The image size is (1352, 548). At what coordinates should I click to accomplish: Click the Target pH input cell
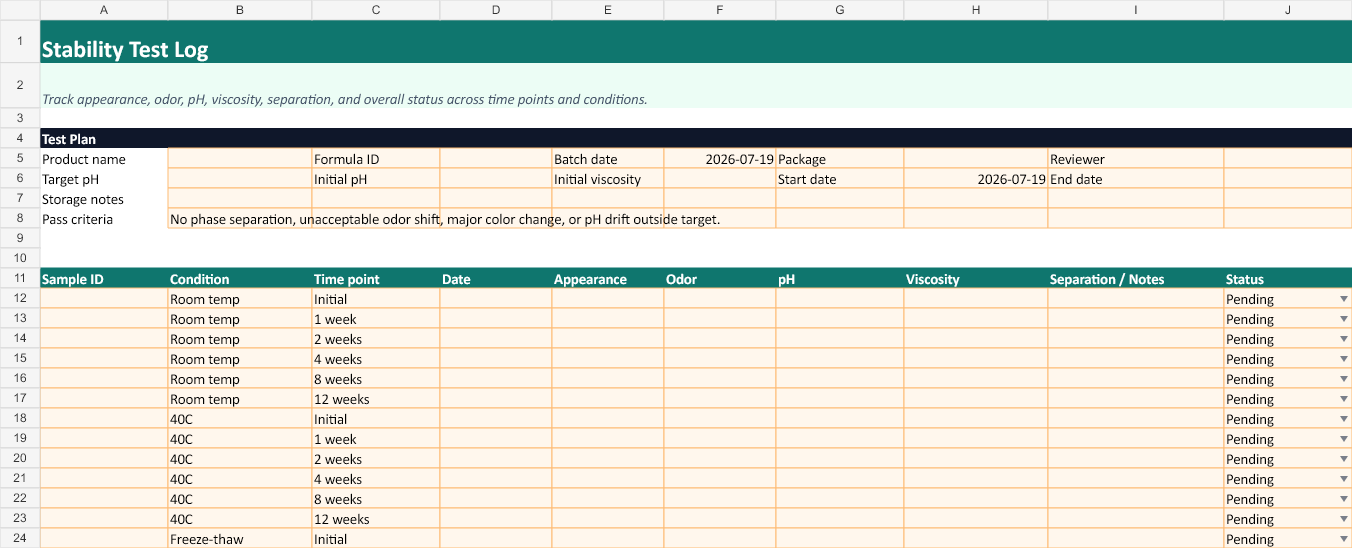pos(240,179)
